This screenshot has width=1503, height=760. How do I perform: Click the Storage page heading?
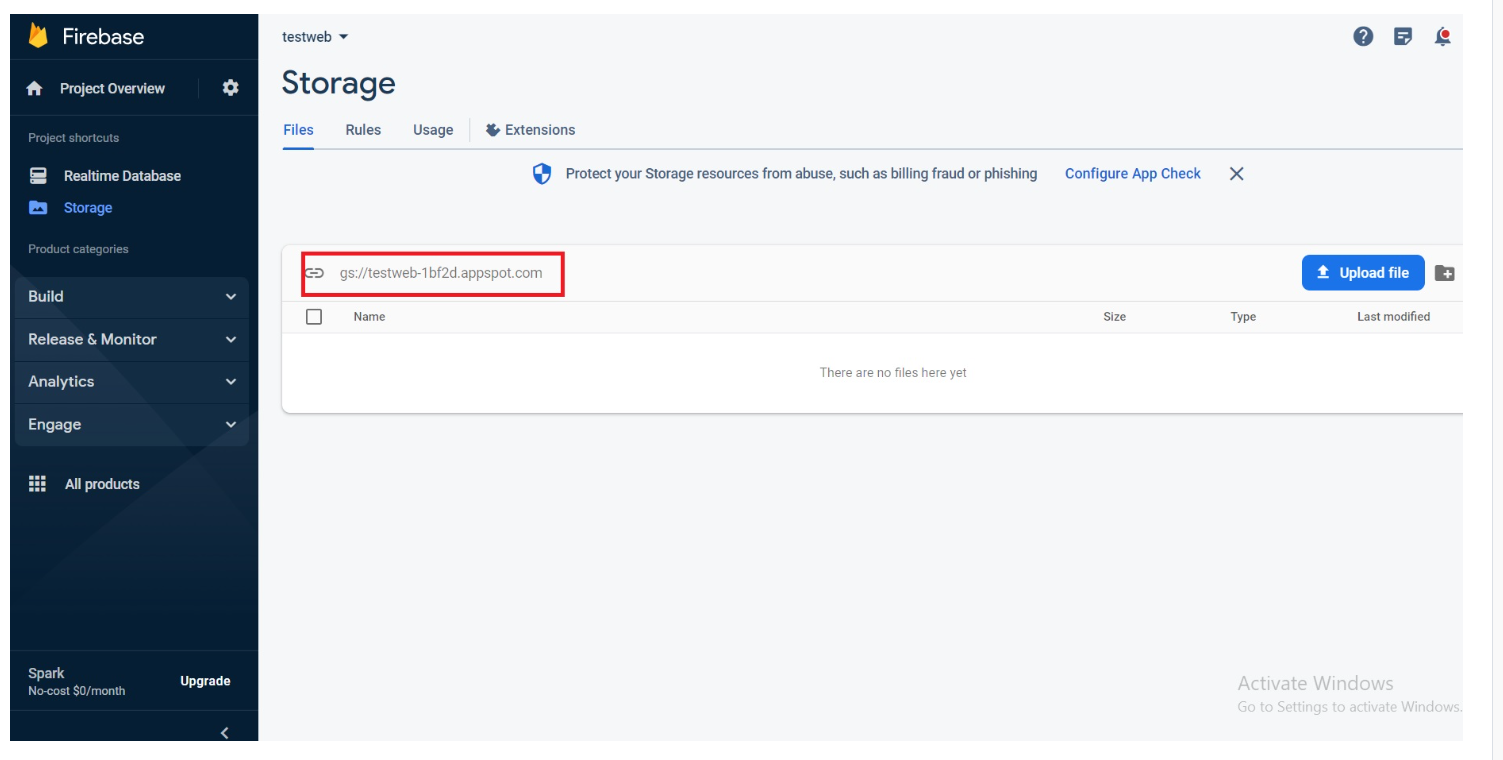point(338,83)
